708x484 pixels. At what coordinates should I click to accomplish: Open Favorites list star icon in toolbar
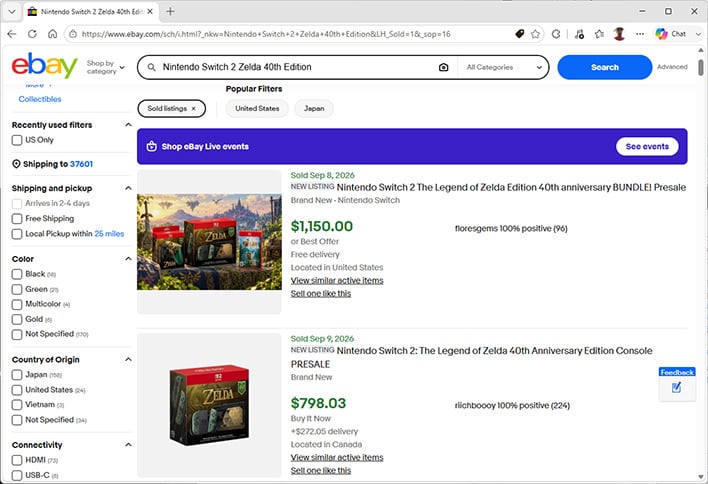click(599, 34)
